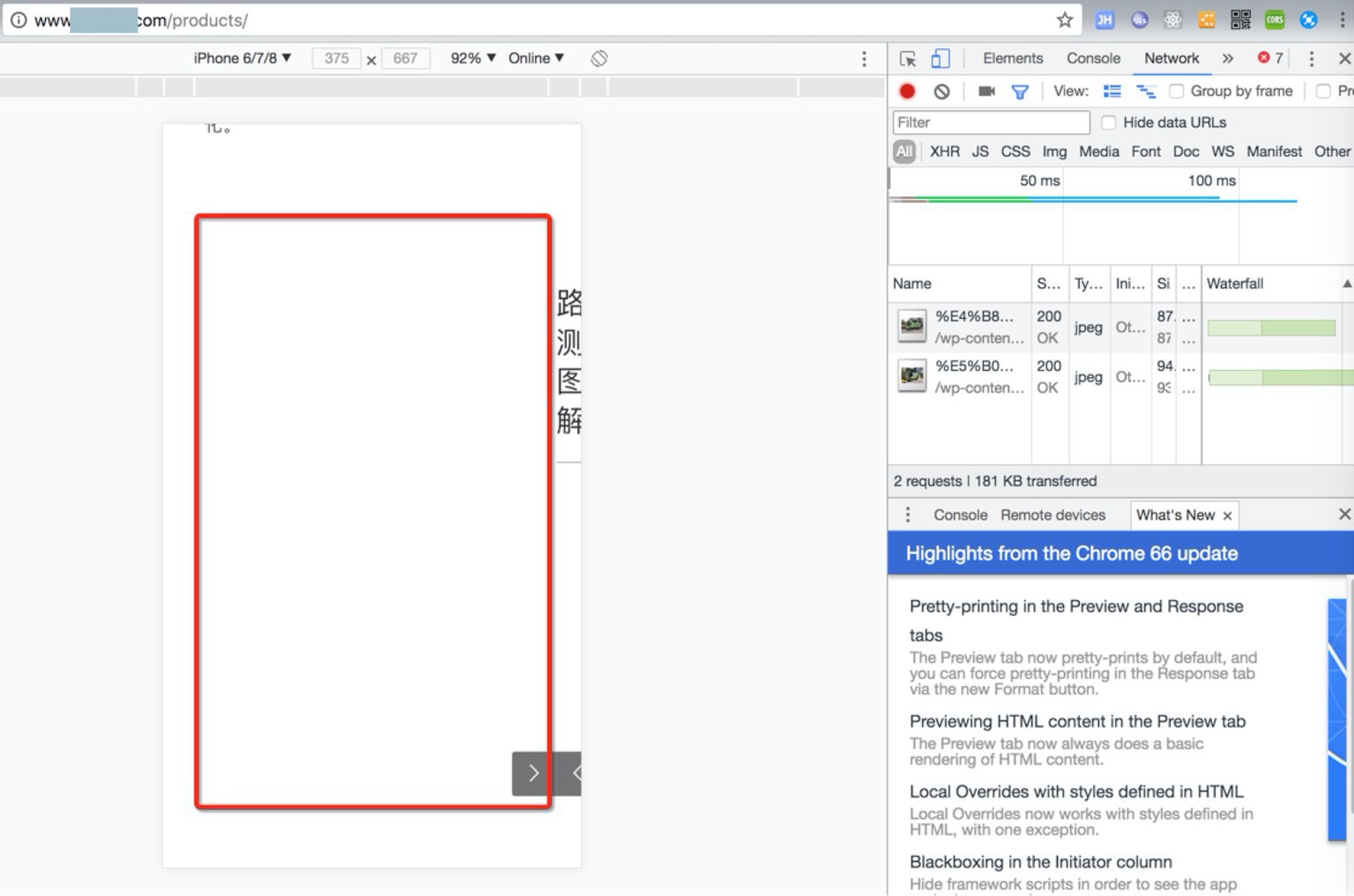Filter requests by JS
Image resolution: width=1354 pixels, height=896 pixels.
pos(980,152)
